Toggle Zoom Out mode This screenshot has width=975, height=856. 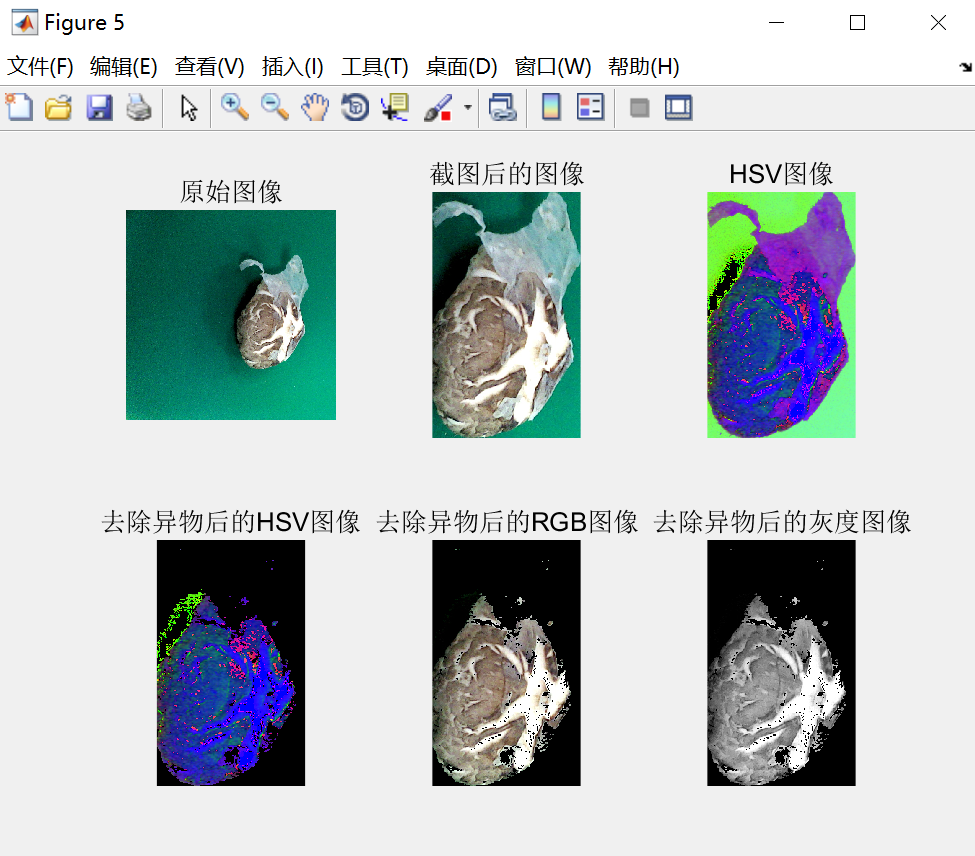pos(275,107)
